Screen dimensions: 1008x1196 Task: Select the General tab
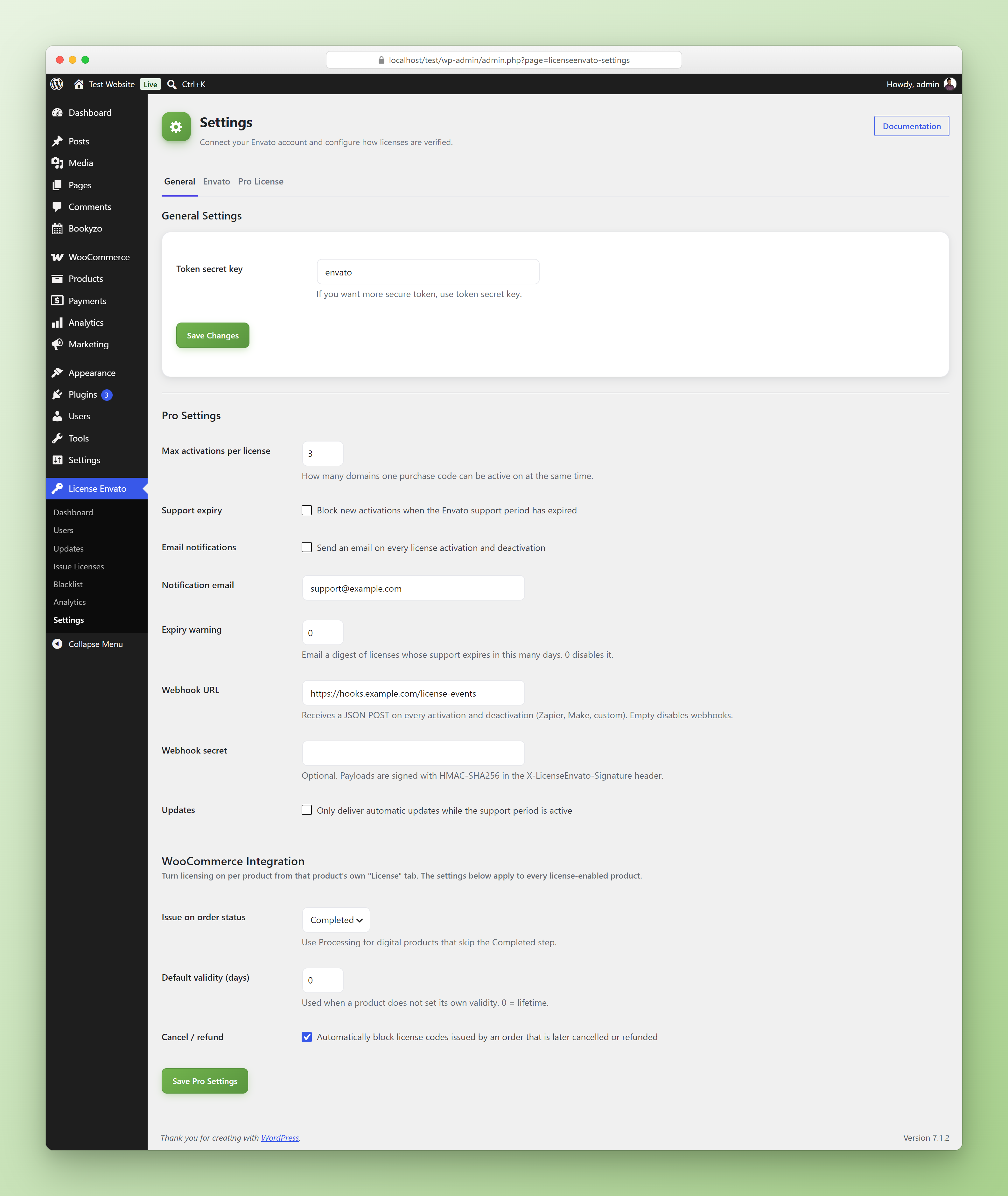(x=179, y=181)
